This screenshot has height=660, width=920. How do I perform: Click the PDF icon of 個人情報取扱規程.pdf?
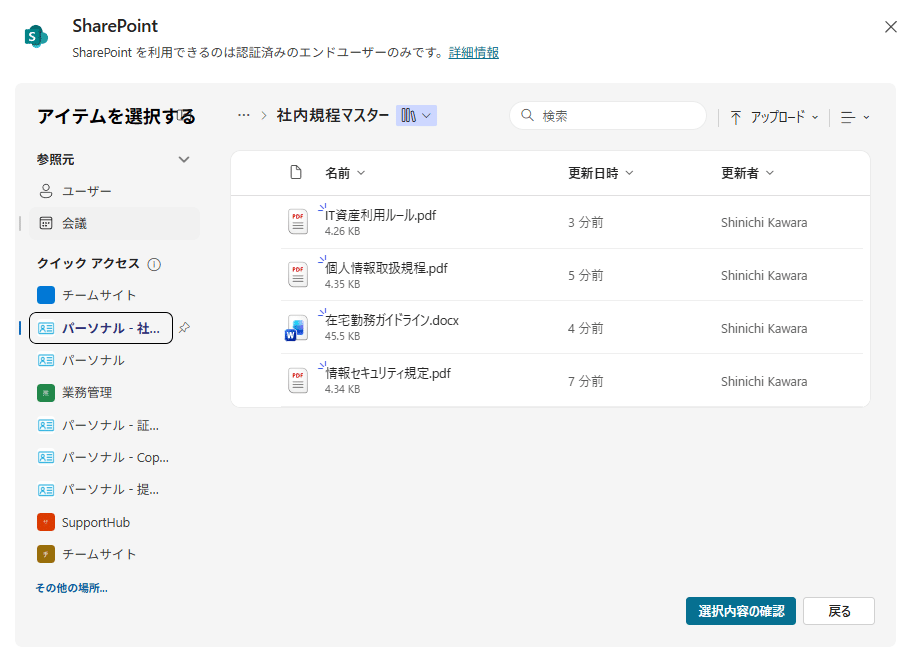[298, 275]
